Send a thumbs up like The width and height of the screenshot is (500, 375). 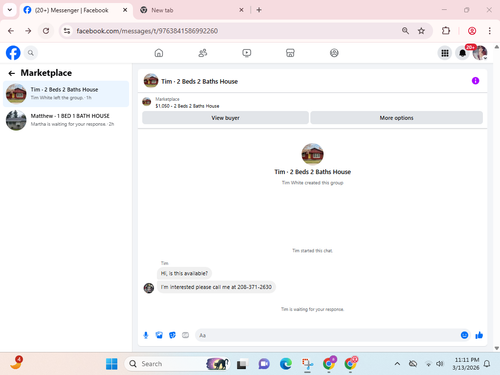point(479,335)
